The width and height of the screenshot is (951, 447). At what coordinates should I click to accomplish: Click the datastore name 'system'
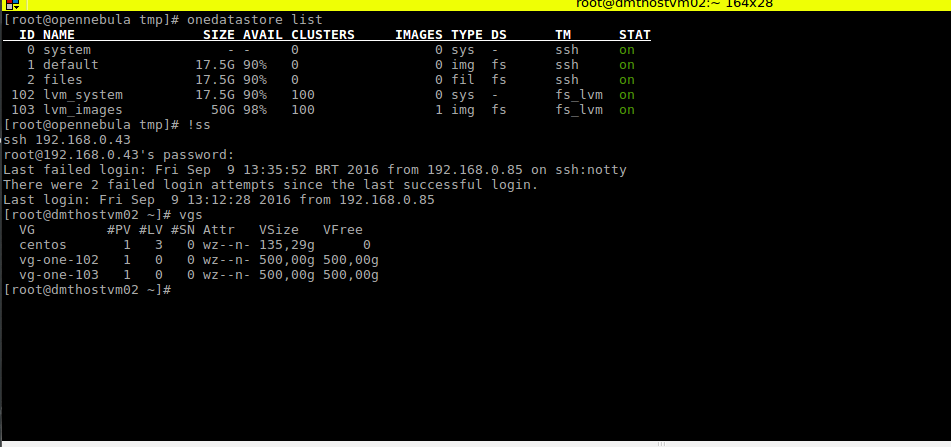(67, 50)
